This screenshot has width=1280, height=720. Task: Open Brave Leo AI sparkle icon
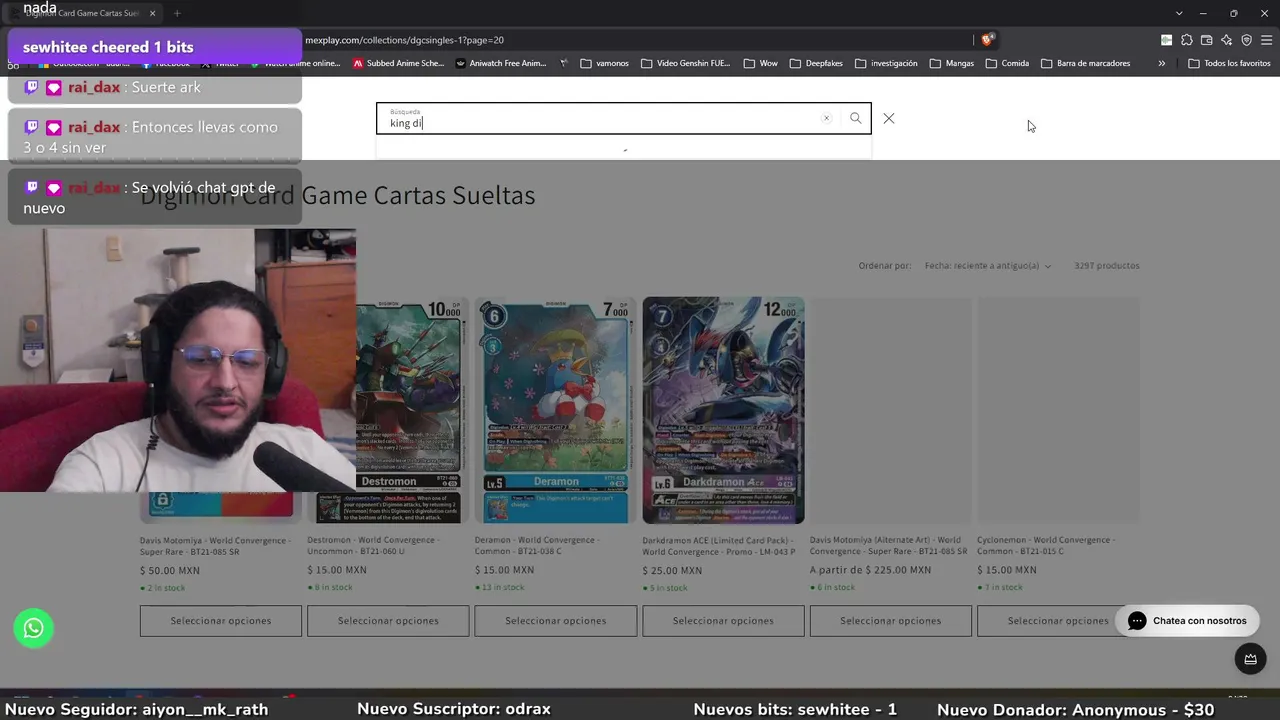[x=1226, y=40]
